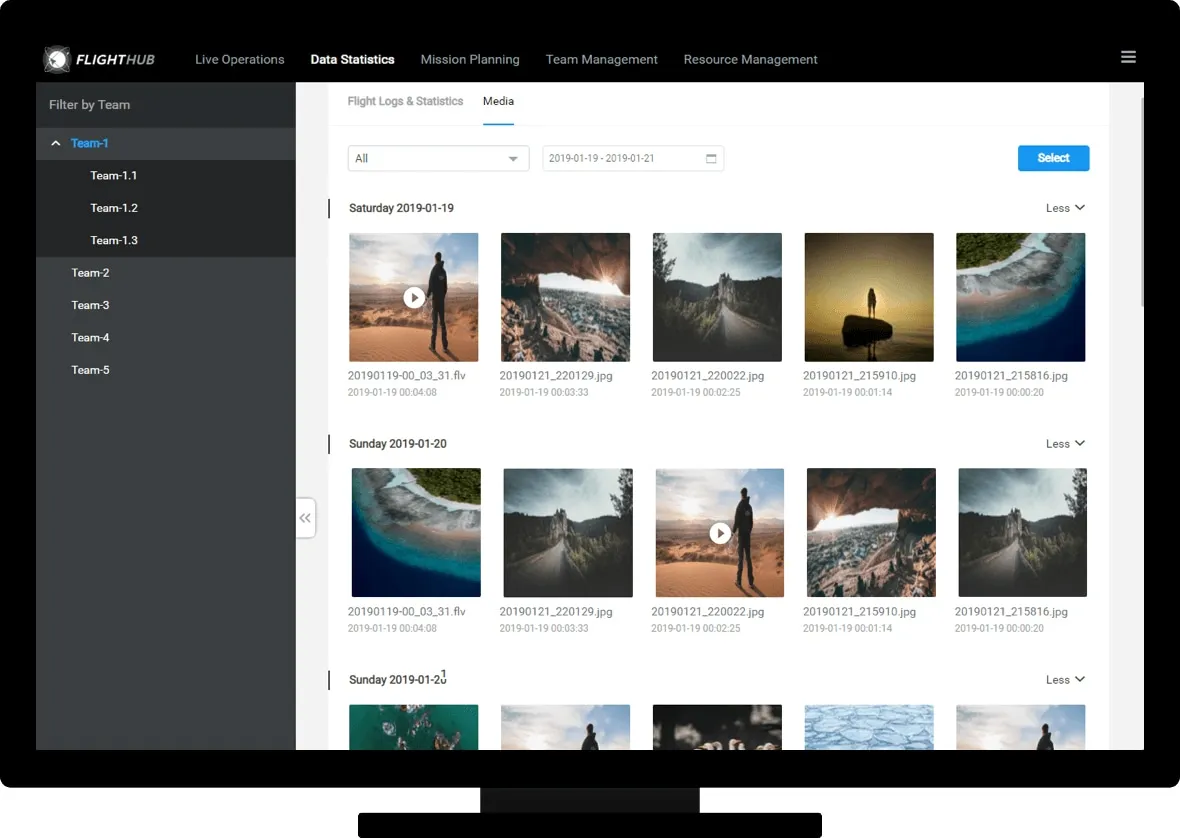Go to Live Operations
Image resolution: width=1180 pixels, height=838 pixels.
tap(239, 60)
